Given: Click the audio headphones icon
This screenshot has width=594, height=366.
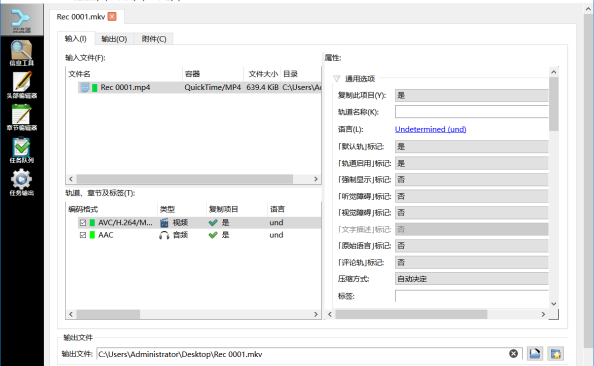Looking at the screenshot, I should pos(164,235).
